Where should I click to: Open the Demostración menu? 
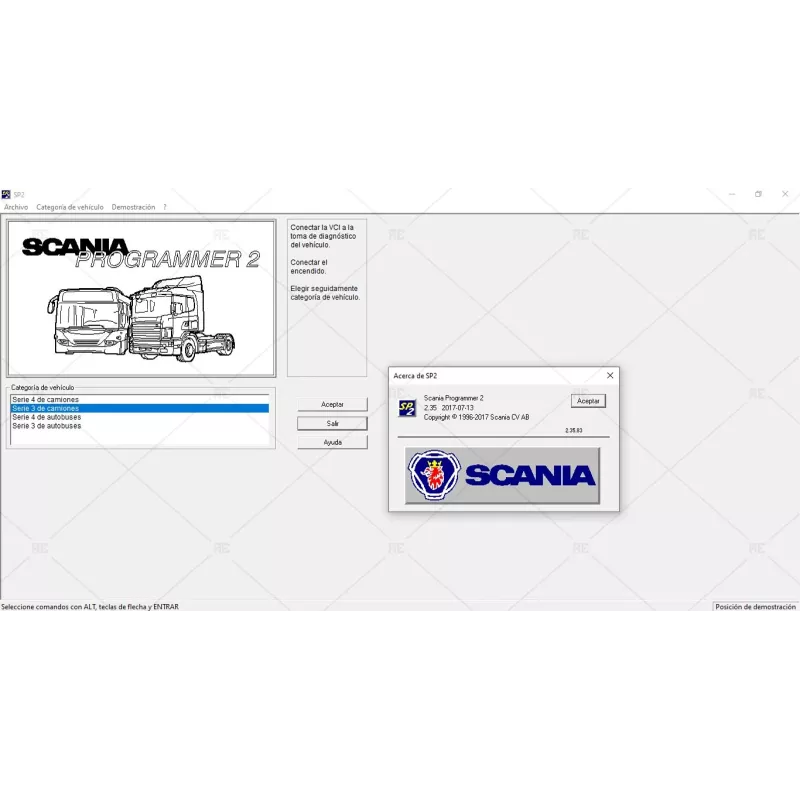[131, 207]
